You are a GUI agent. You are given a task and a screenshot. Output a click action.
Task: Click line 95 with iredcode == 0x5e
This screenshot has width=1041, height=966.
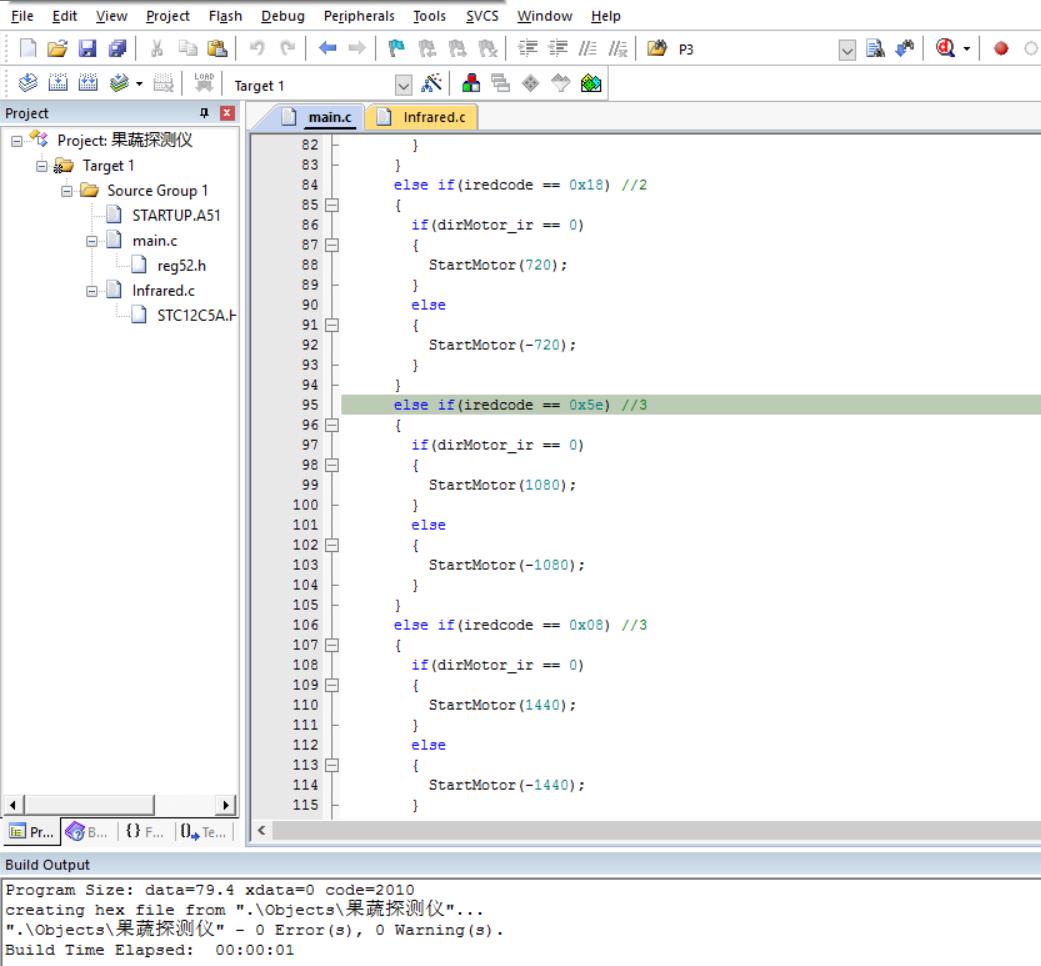690,405
